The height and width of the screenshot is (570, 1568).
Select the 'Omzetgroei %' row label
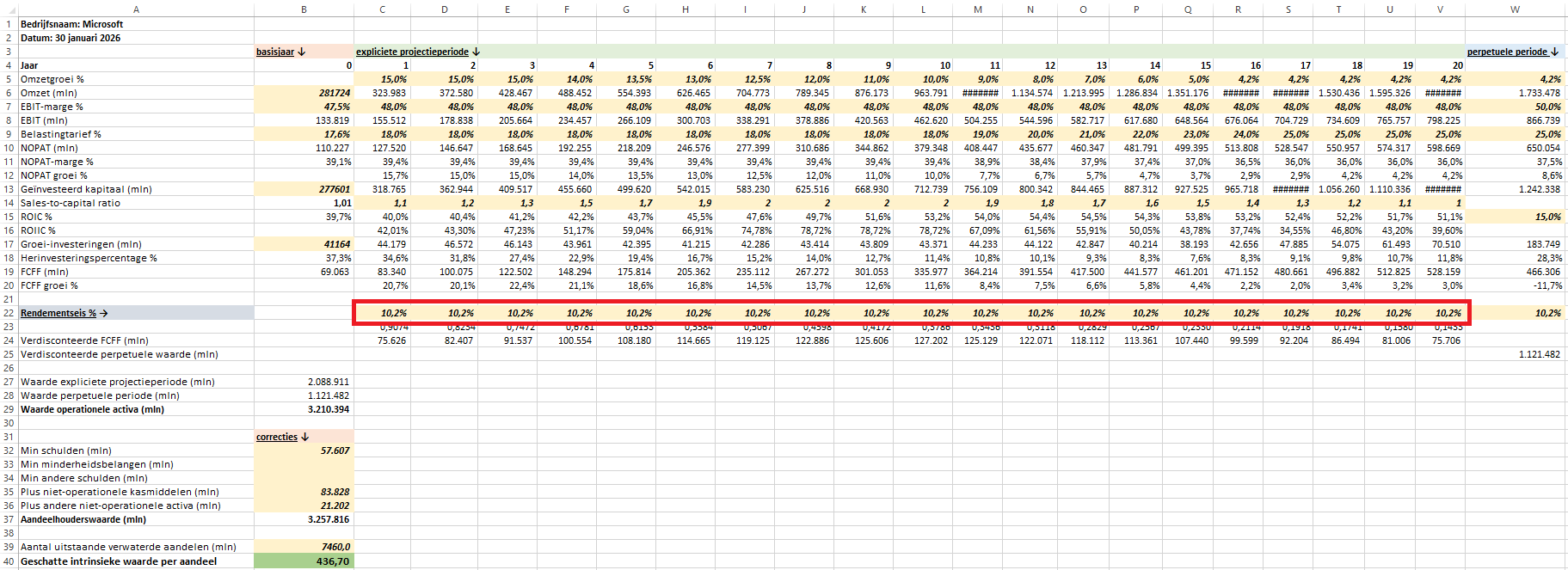tap(52, 79)
